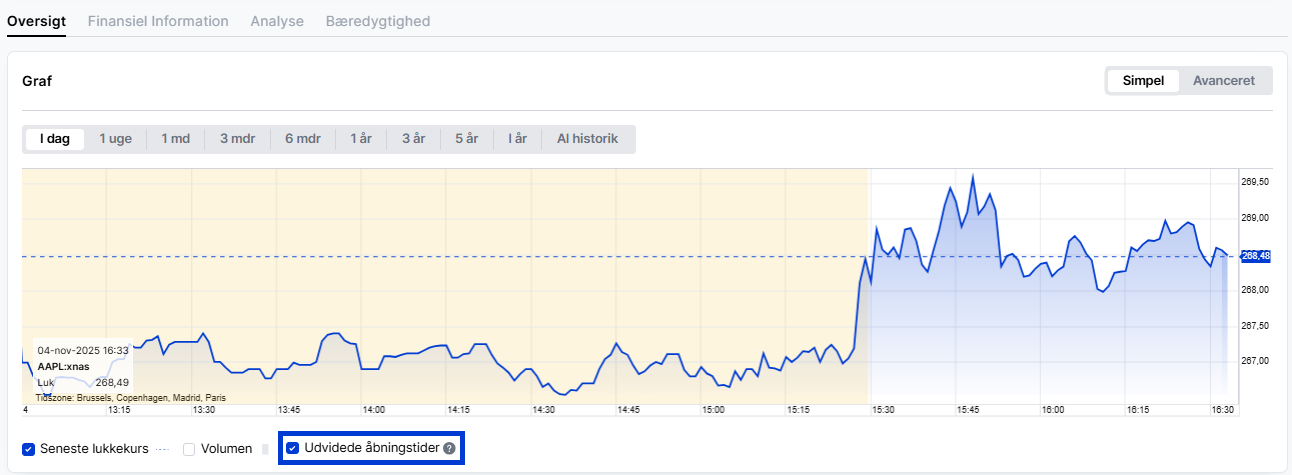Screen dimensions: 1292x475
Task: Set chart range to 1 uge
Action: pos(115,139)
